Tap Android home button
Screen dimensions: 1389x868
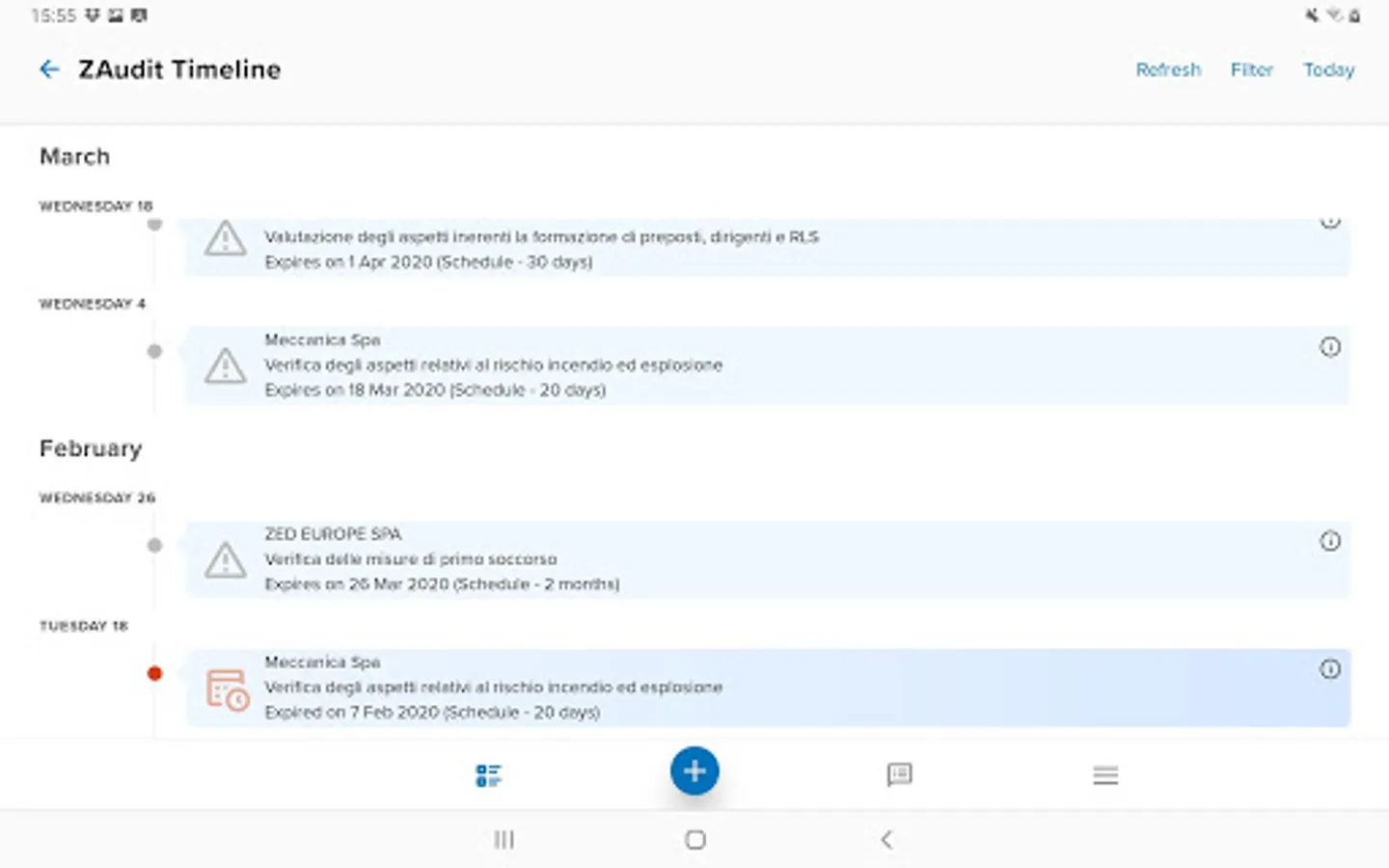tap(695, 840)
